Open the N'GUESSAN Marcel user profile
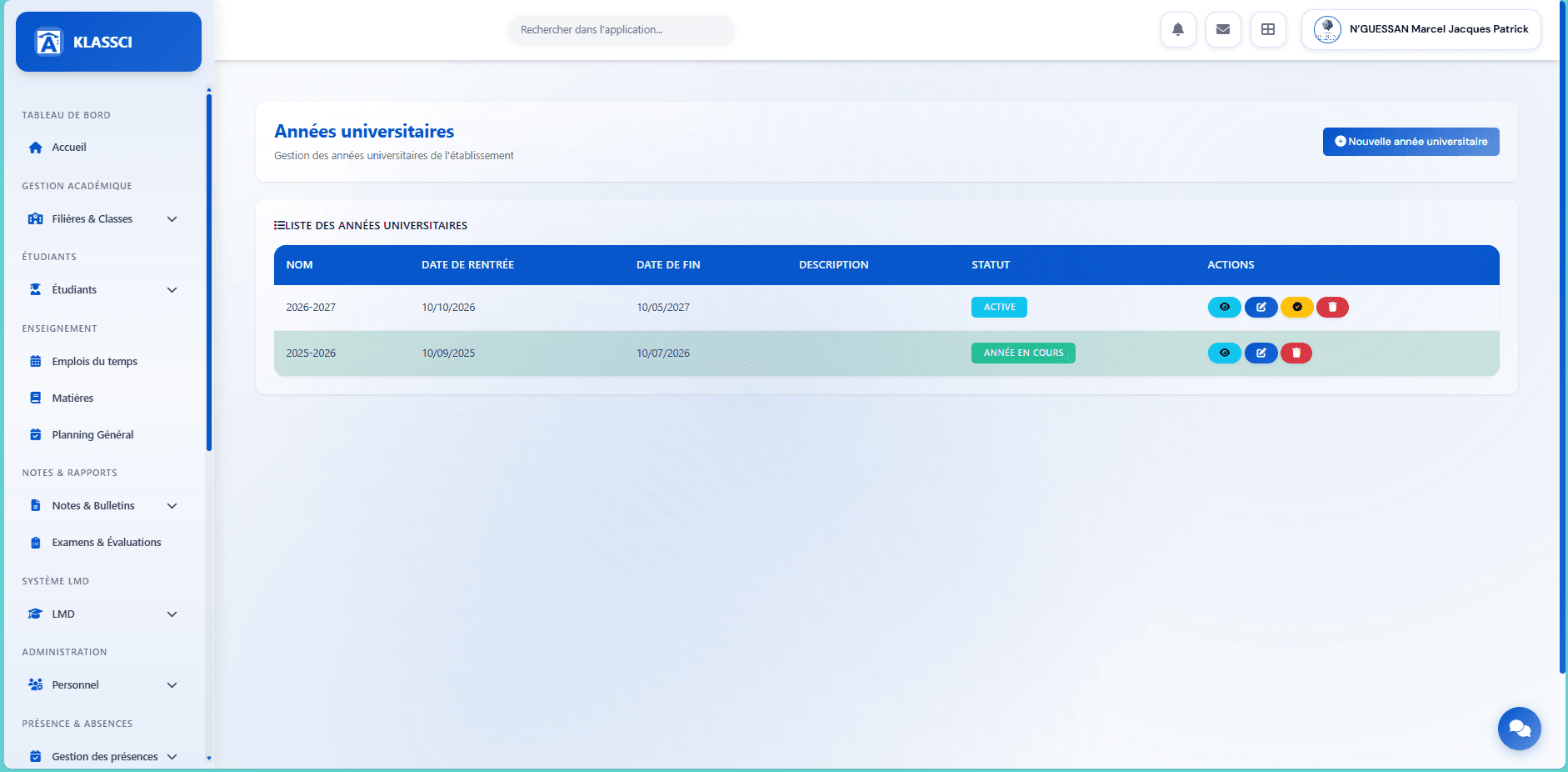 coord(1421,30)
